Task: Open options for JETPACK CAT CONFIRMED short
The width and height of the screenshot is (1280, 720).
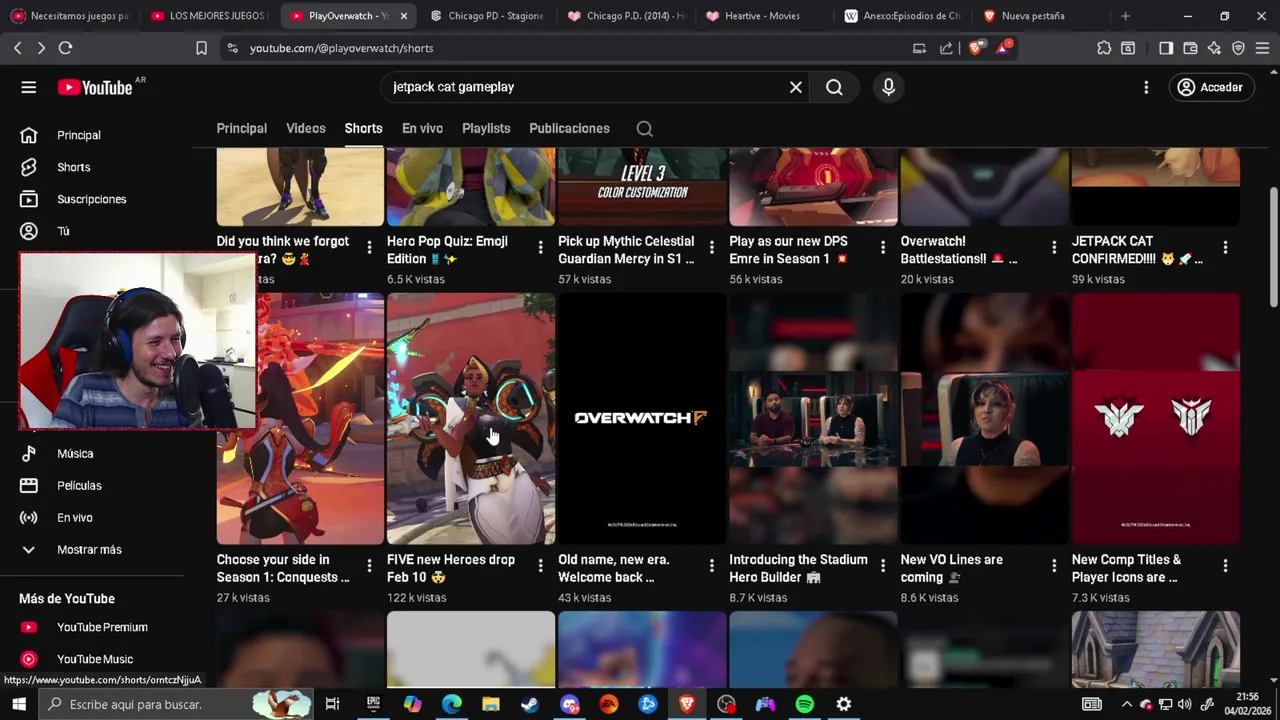Action: [x=1225, y=247]
